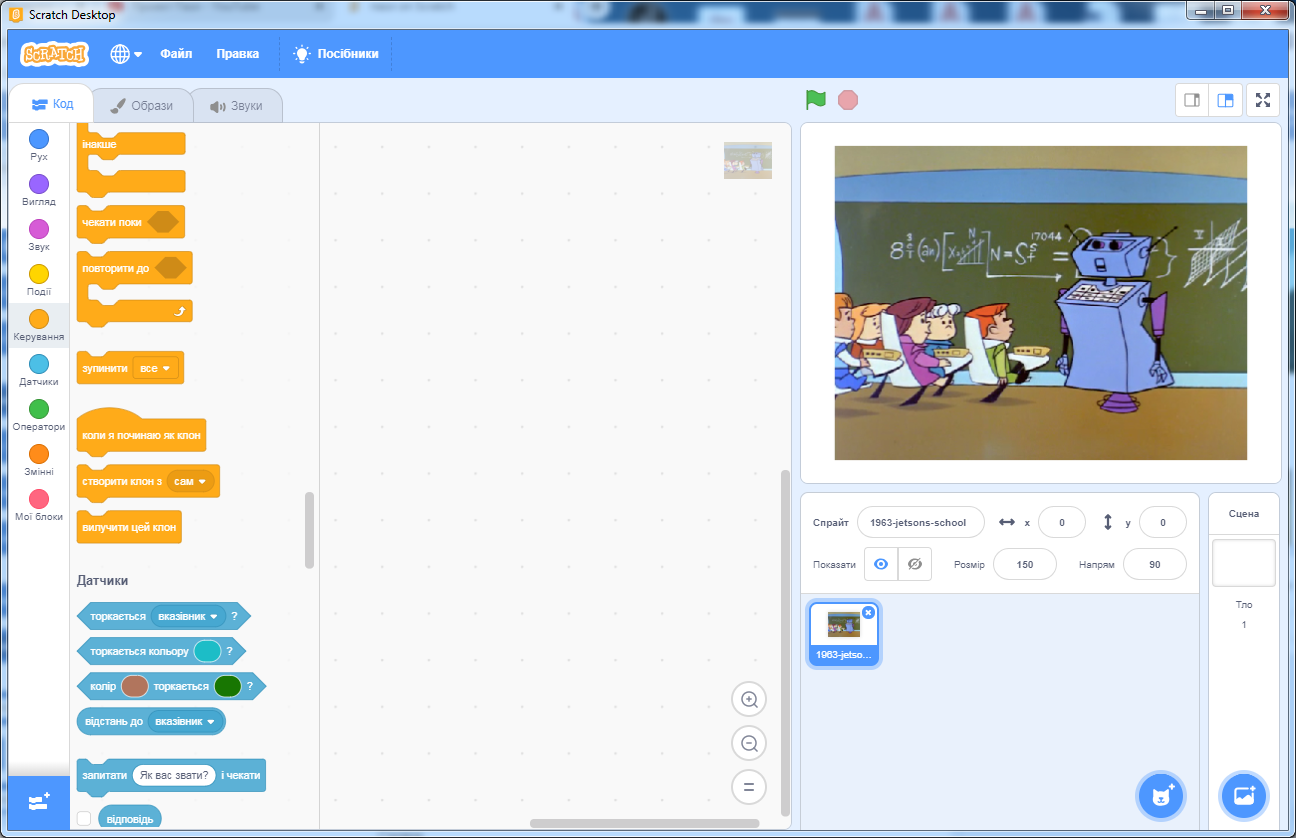Click the choose a sprite button
The image size is (1296, 838).
(1161, 797)
